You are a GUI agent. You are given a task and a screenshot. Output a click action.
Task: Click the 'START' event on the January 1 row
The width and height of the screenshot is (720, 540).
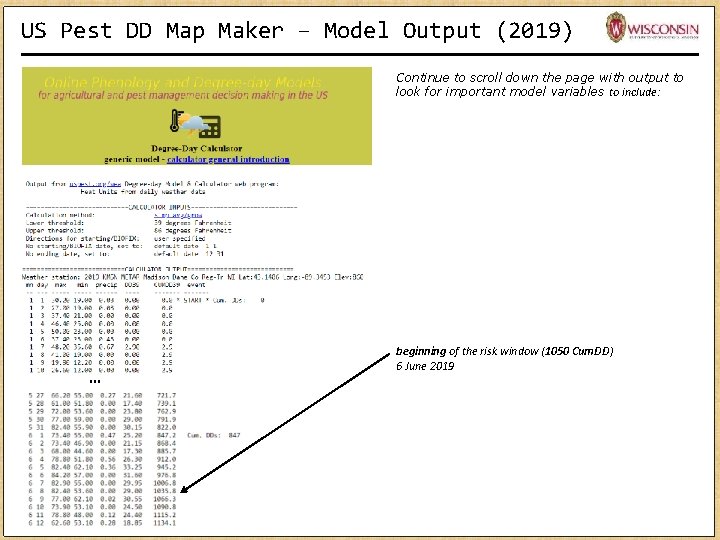pyautogui.click(x=195, y=300)
